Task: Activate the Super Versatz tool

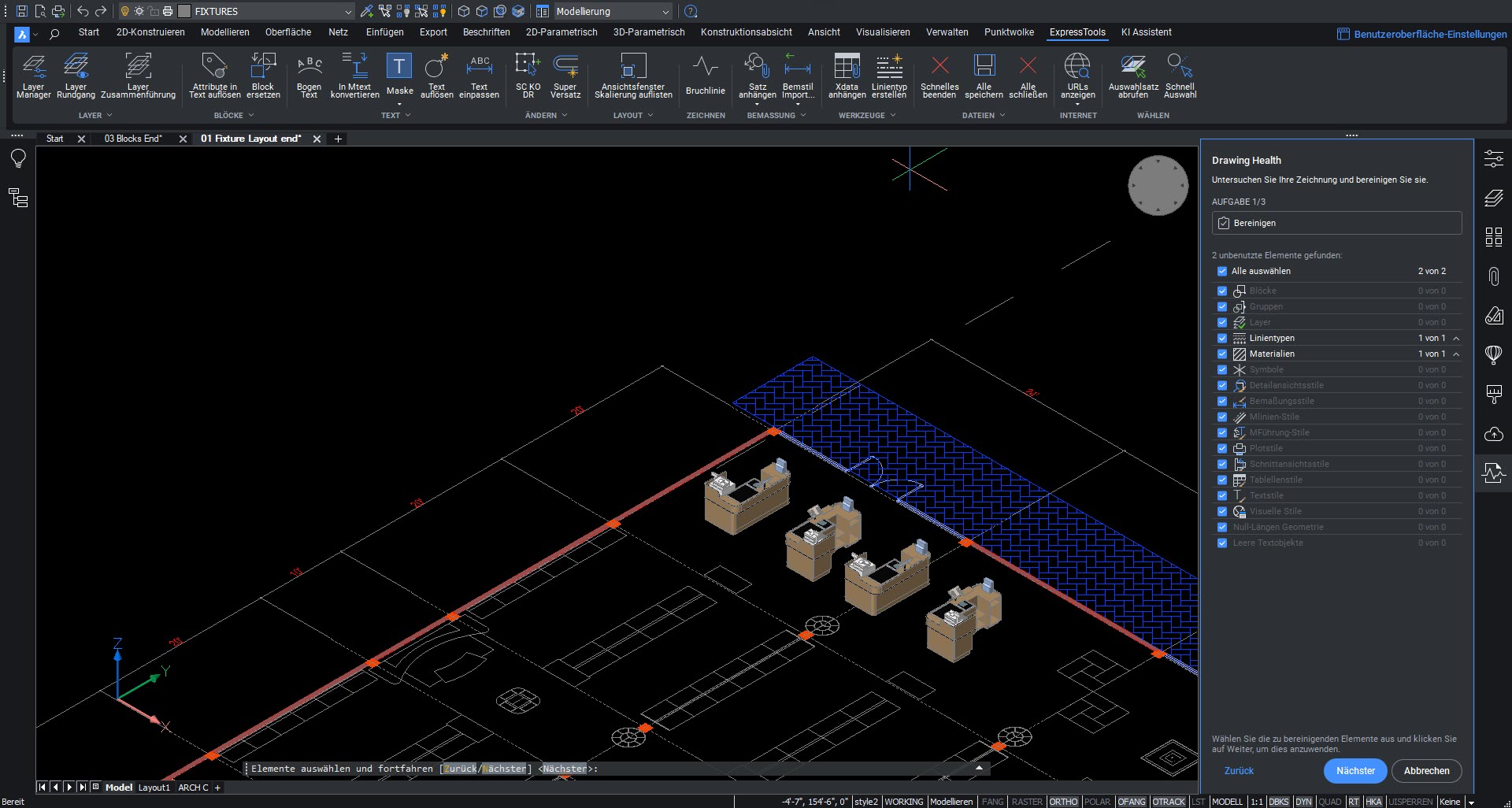Action: [x=565, y=76]
